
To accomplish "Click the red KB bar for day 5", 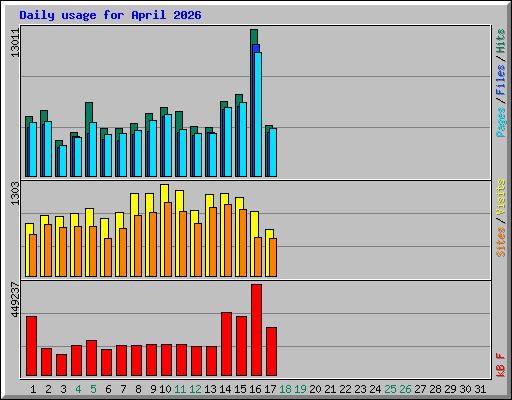I will pyautogui.click(x=91, y=358).
